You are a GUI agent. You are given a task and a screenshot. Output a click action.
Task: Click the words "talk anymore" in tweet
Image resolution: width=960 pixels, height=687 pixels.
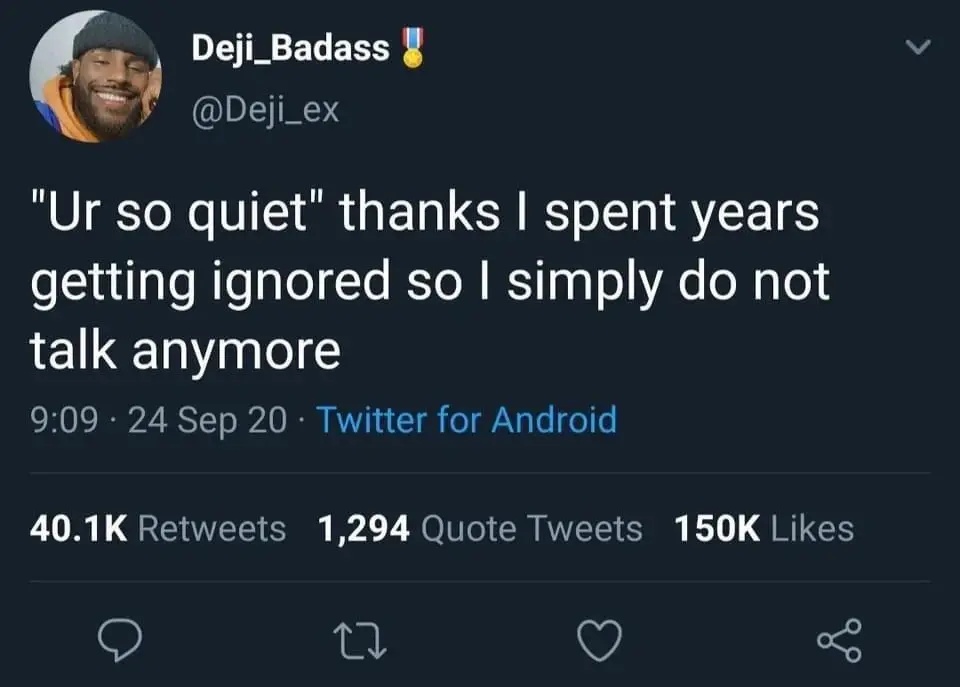pyautogui.click(x=186, y=351)
